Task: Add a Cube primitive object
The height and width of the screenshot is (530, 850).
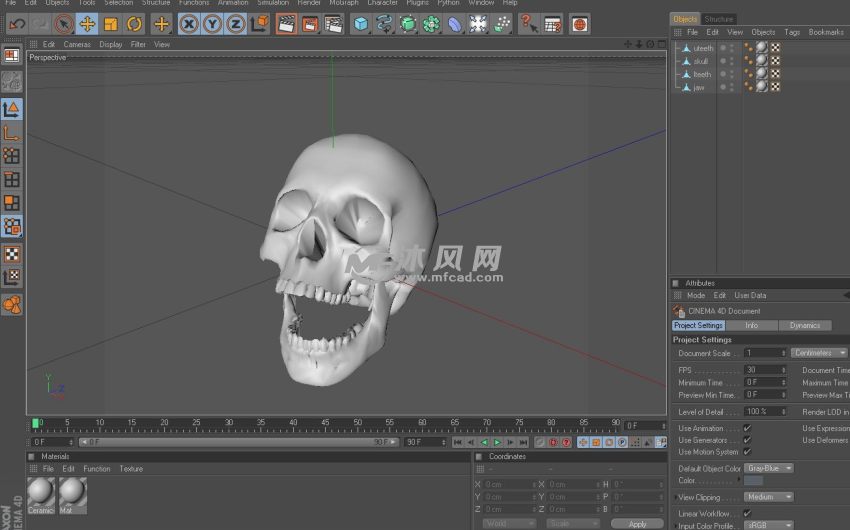Action: 361,24
